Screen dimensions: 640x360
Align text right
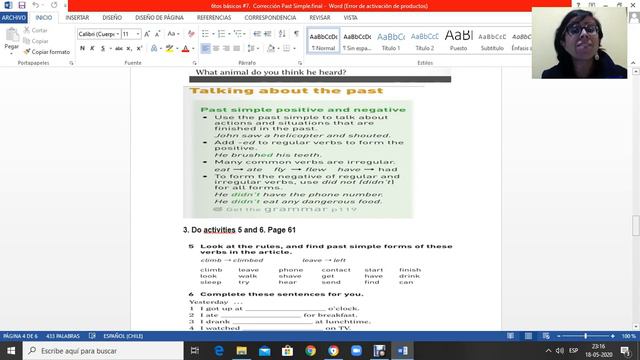(226, 48)
